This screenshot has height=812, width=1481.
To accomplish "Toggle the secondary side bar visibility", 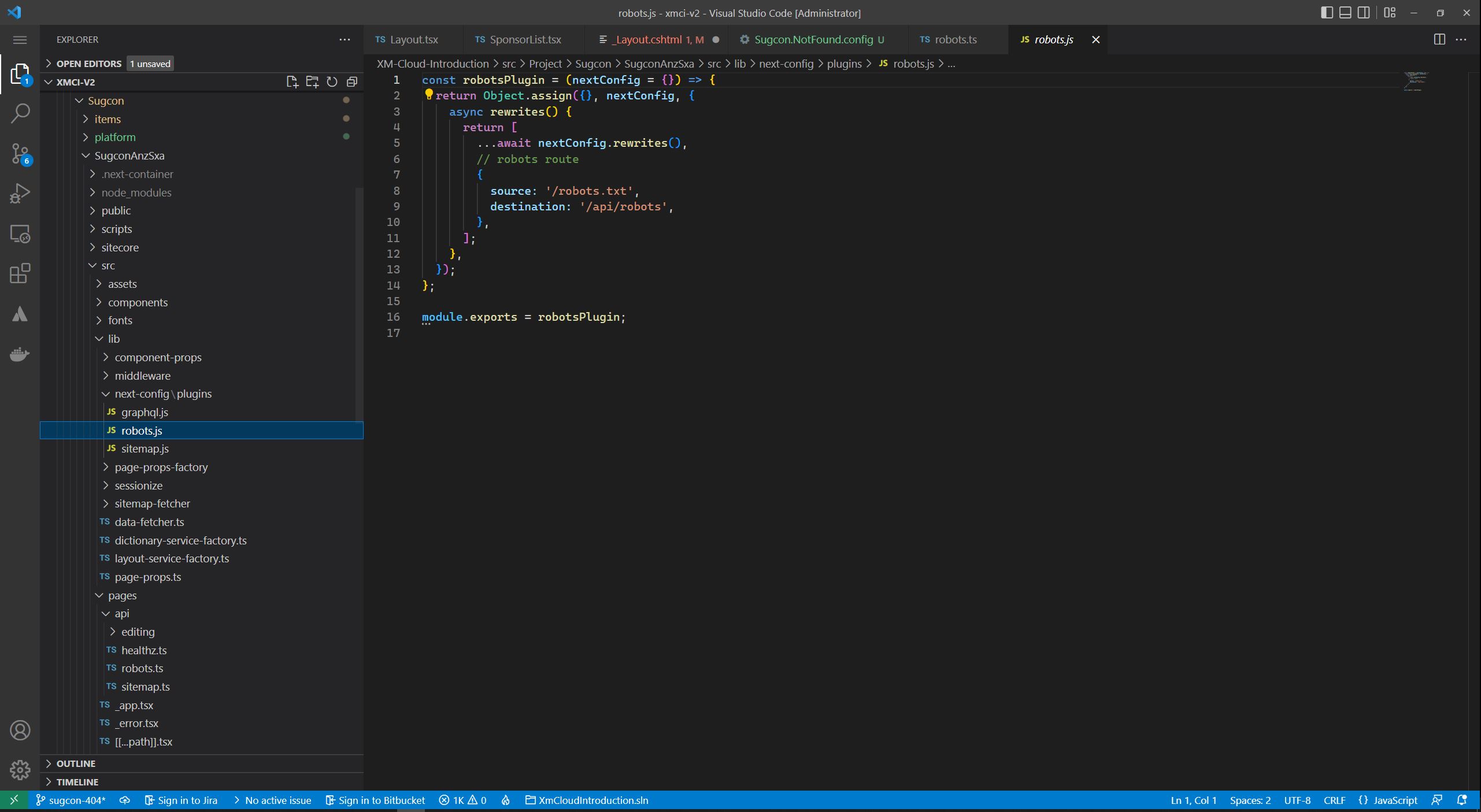I will click(1364, 13).
